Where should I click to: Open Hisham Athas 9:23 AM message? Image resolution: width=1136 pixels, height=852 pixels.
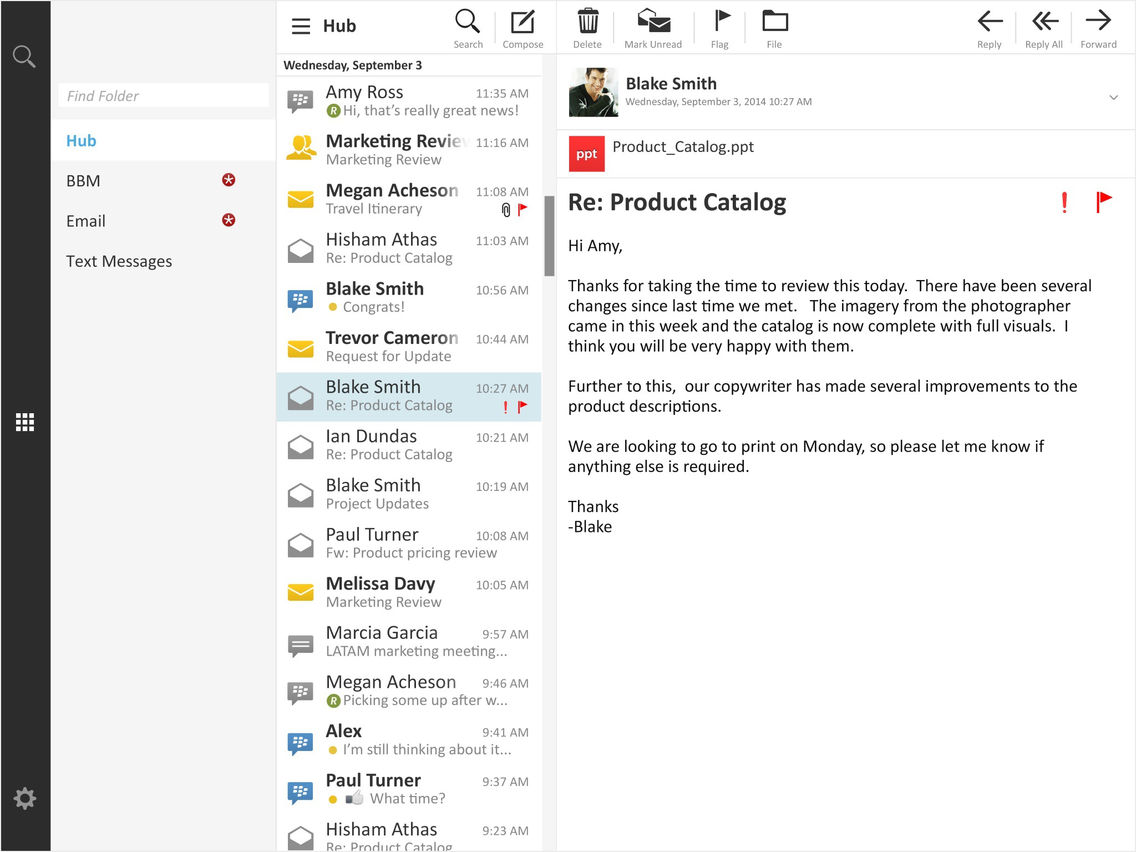(x=409, y=834)
